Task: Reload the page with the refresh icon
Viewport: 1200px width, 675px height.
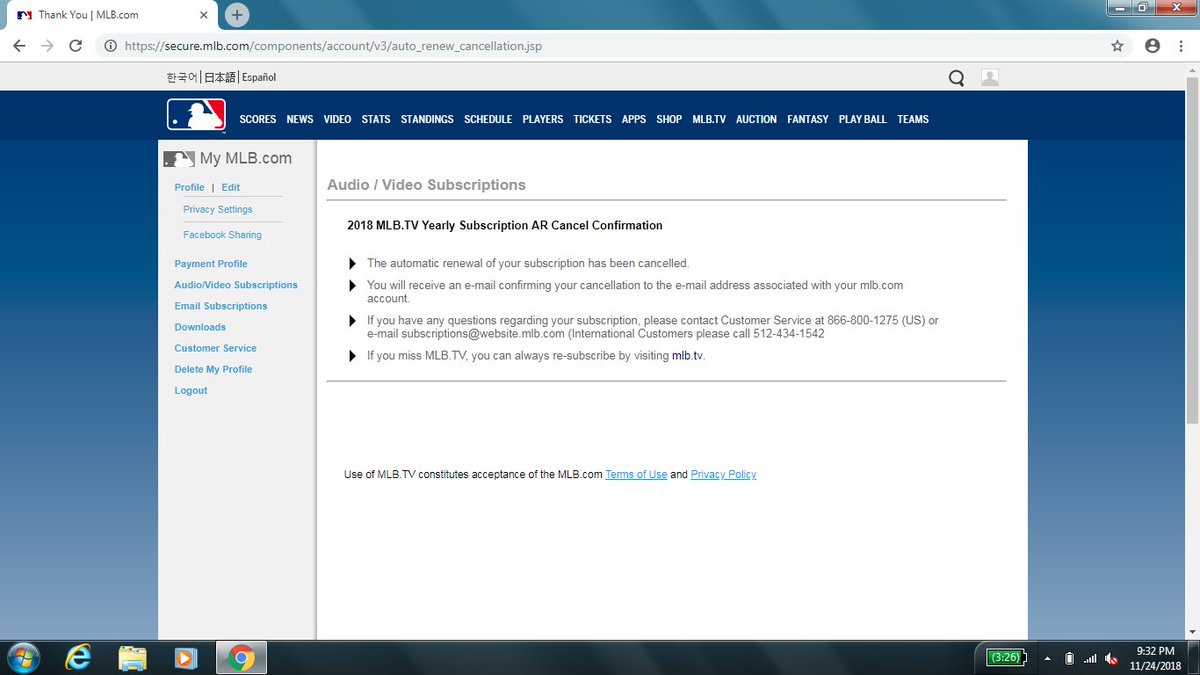Action: click(x=75, y=46)
